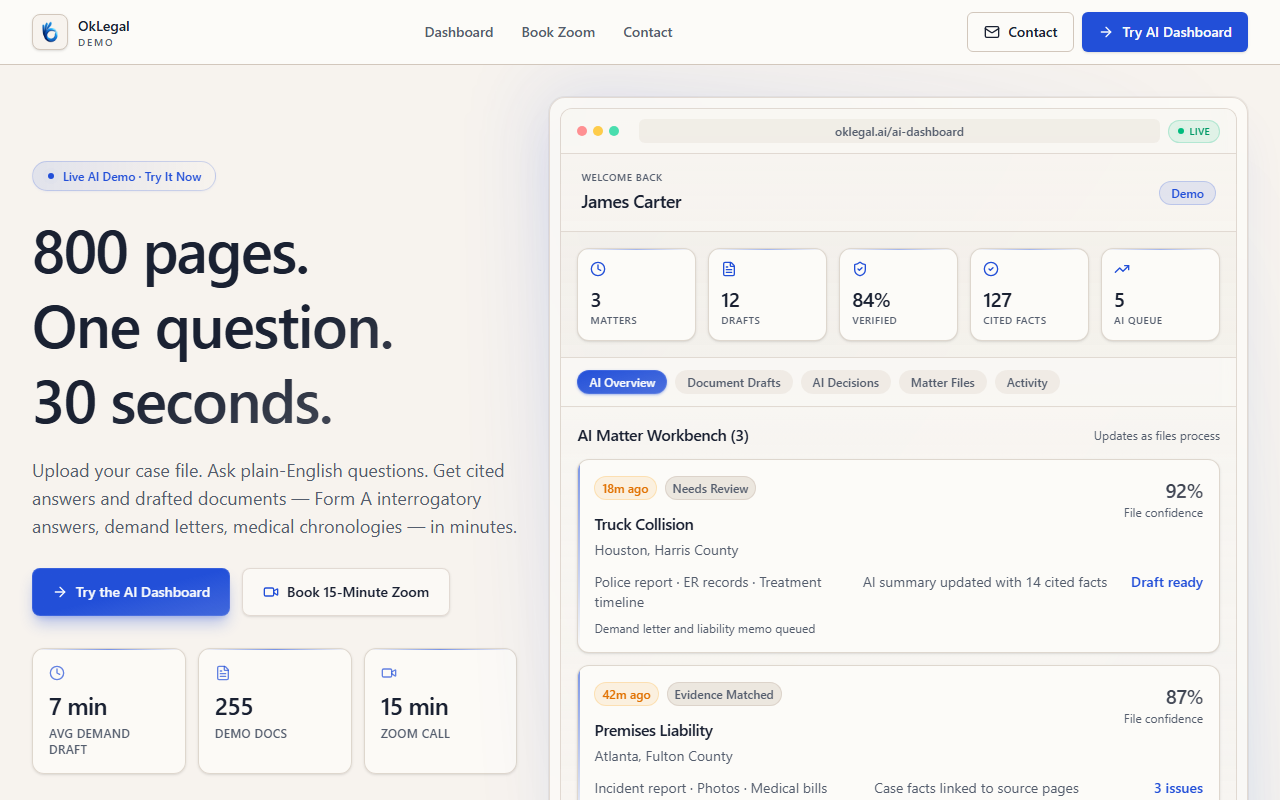Click the Live AI Demo · Try It Now badge
This screenshot has height=800, width=1280.
[x=124, y=177]
